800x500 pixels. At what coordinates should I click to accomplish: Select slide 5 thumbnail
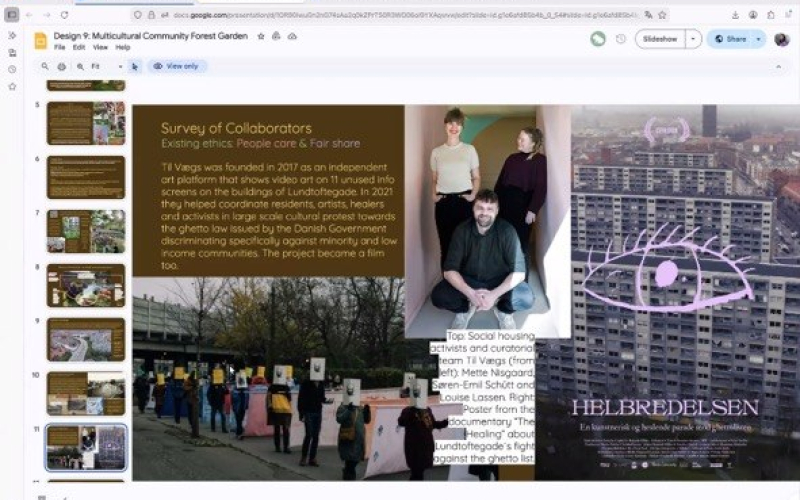(86, 123)
